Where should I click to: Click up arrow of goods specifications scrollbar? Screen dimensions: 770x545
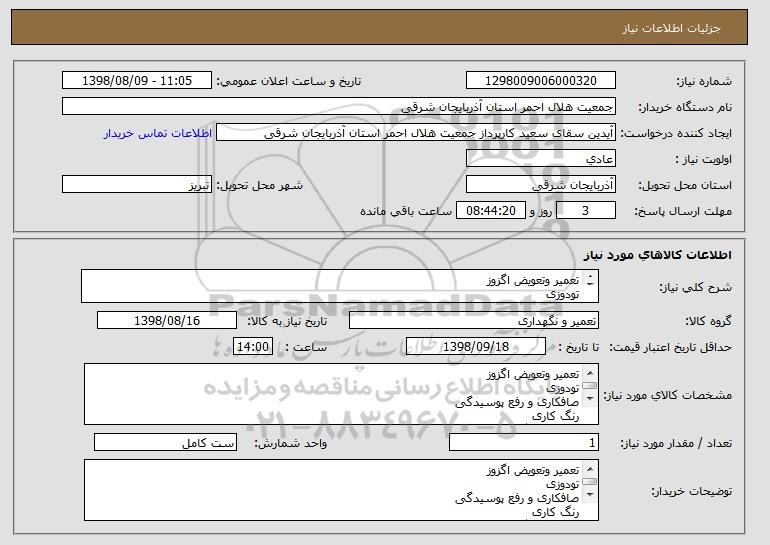(590, 373)
